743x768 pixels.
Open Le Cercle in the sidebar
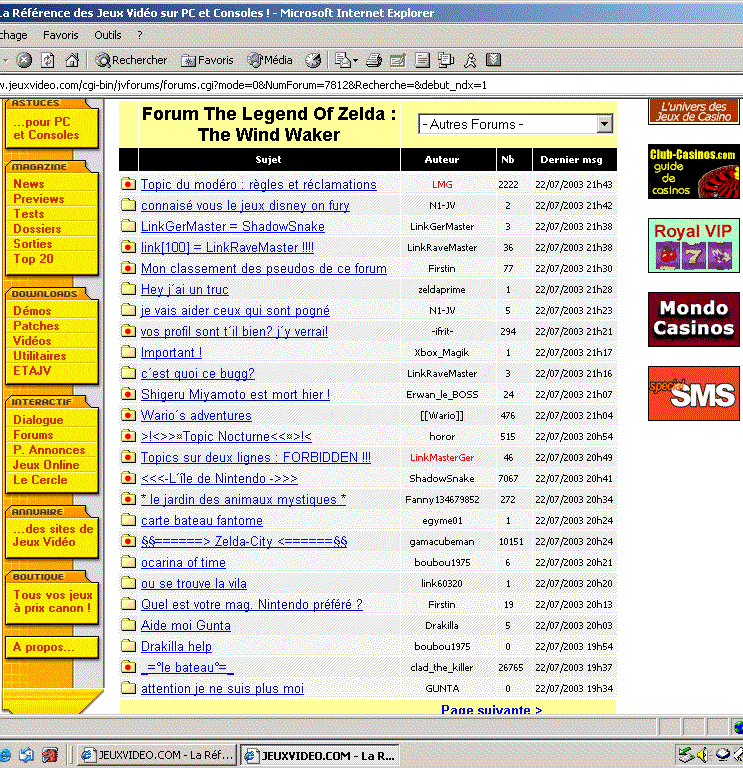tap(40, 480)
